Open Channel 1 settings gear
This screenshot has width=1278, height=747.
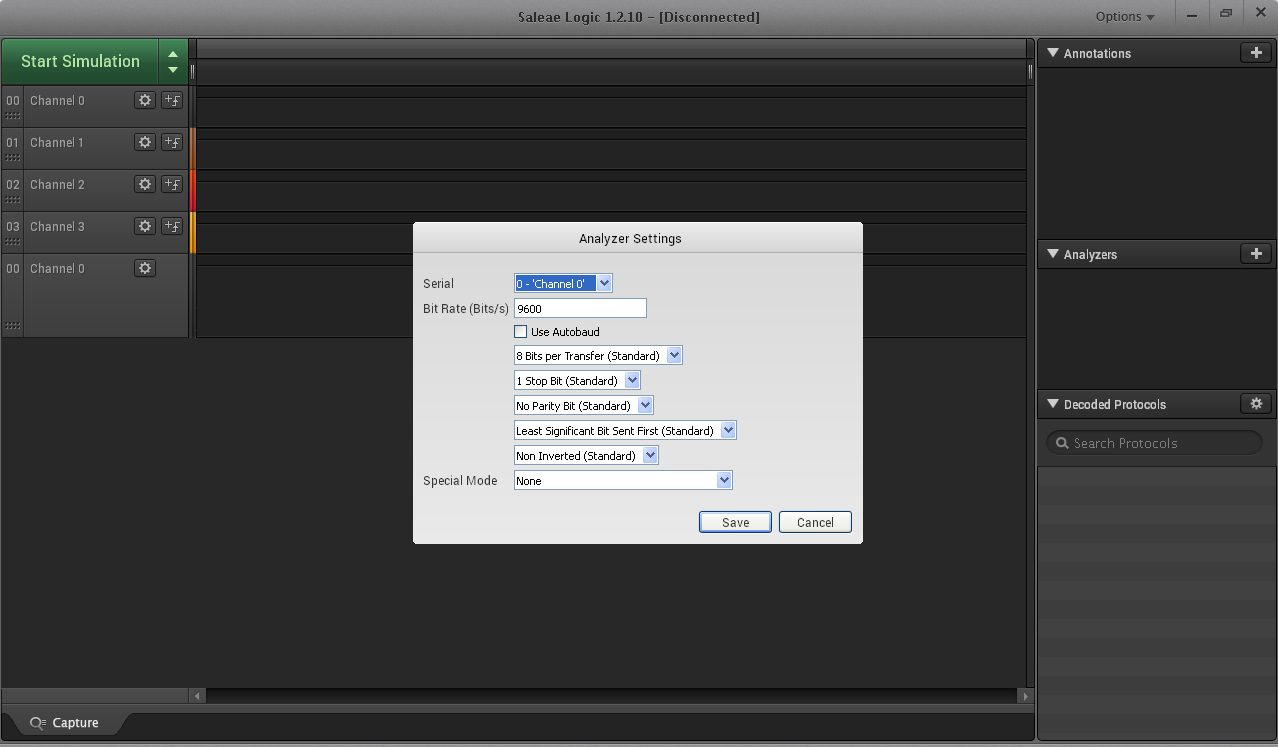tap(145, 142)
